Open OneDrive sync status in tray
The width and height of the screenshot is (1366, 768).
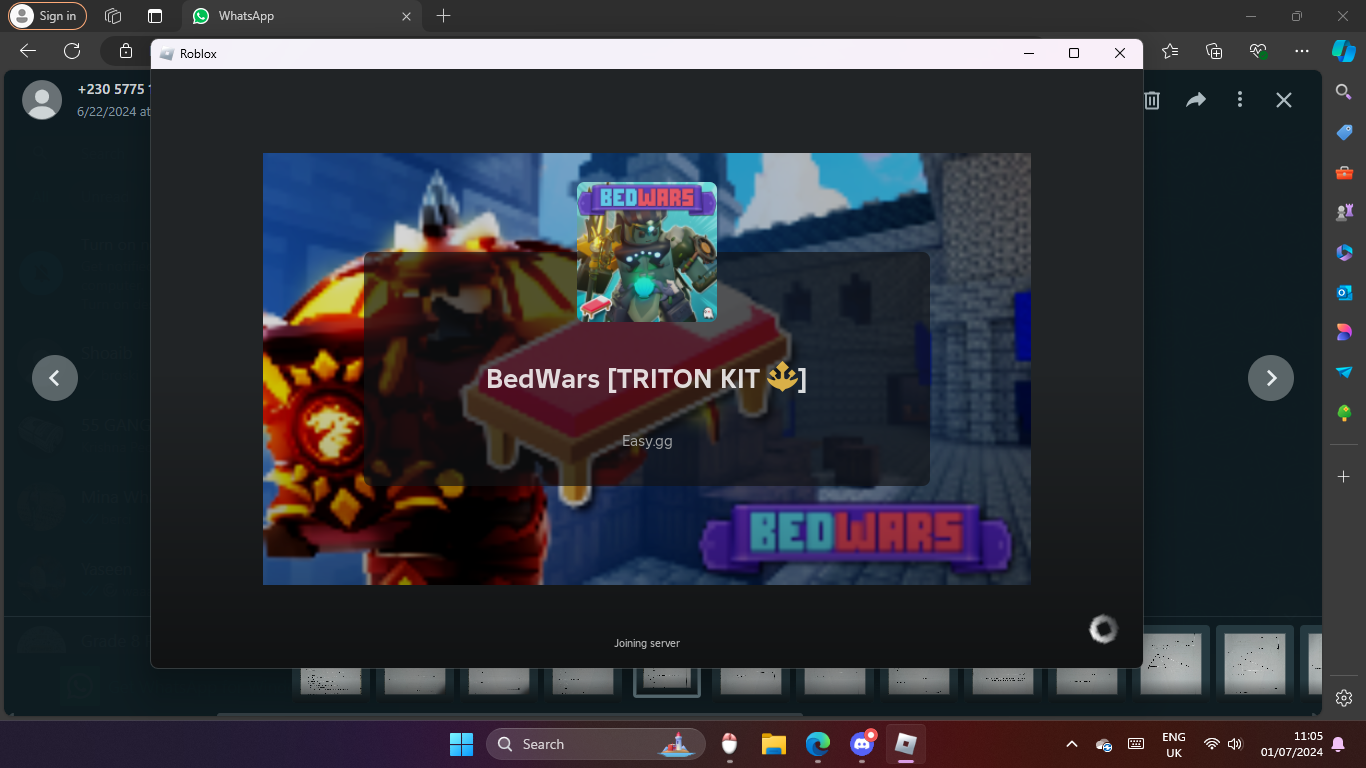point(1104,744)
